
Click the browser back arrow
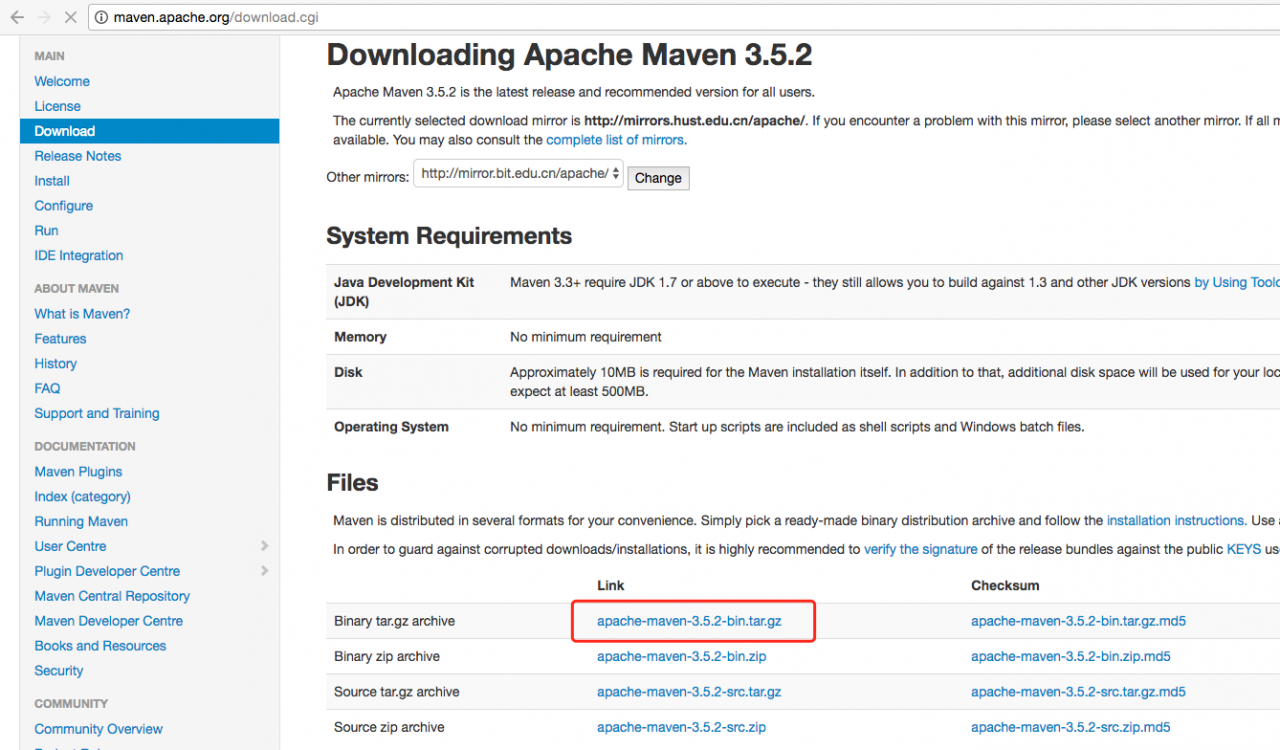tap(17, 18)
